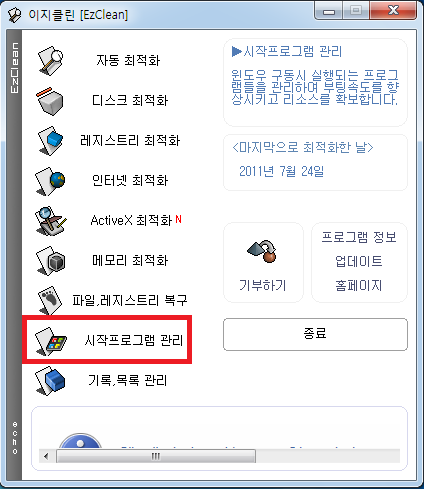Click the ActiveX 최적화 icon
Image resolution: width=424 pixels, height=489 pixels.
(50, 221)
